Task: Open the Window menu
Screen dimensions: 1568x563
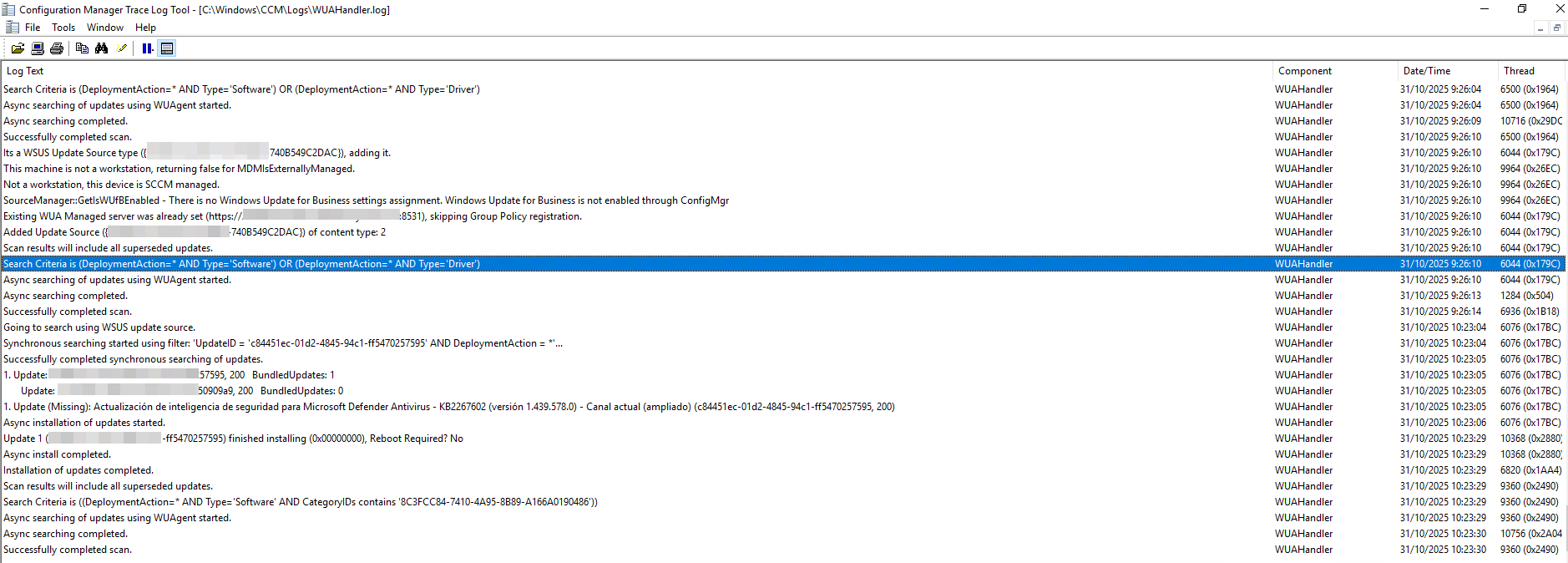Action: [x=105, y=28]
